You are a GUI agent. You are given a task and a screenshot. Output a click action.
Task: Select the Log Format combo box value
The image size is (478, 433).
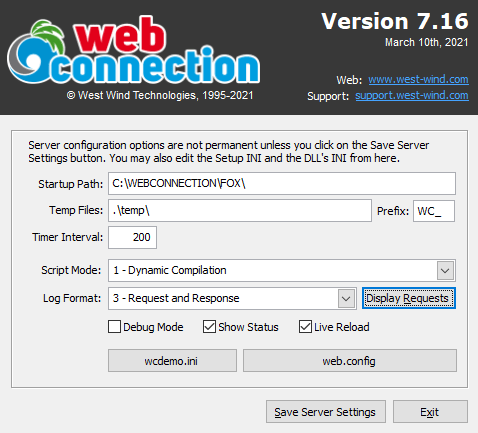tap(232, 298)
